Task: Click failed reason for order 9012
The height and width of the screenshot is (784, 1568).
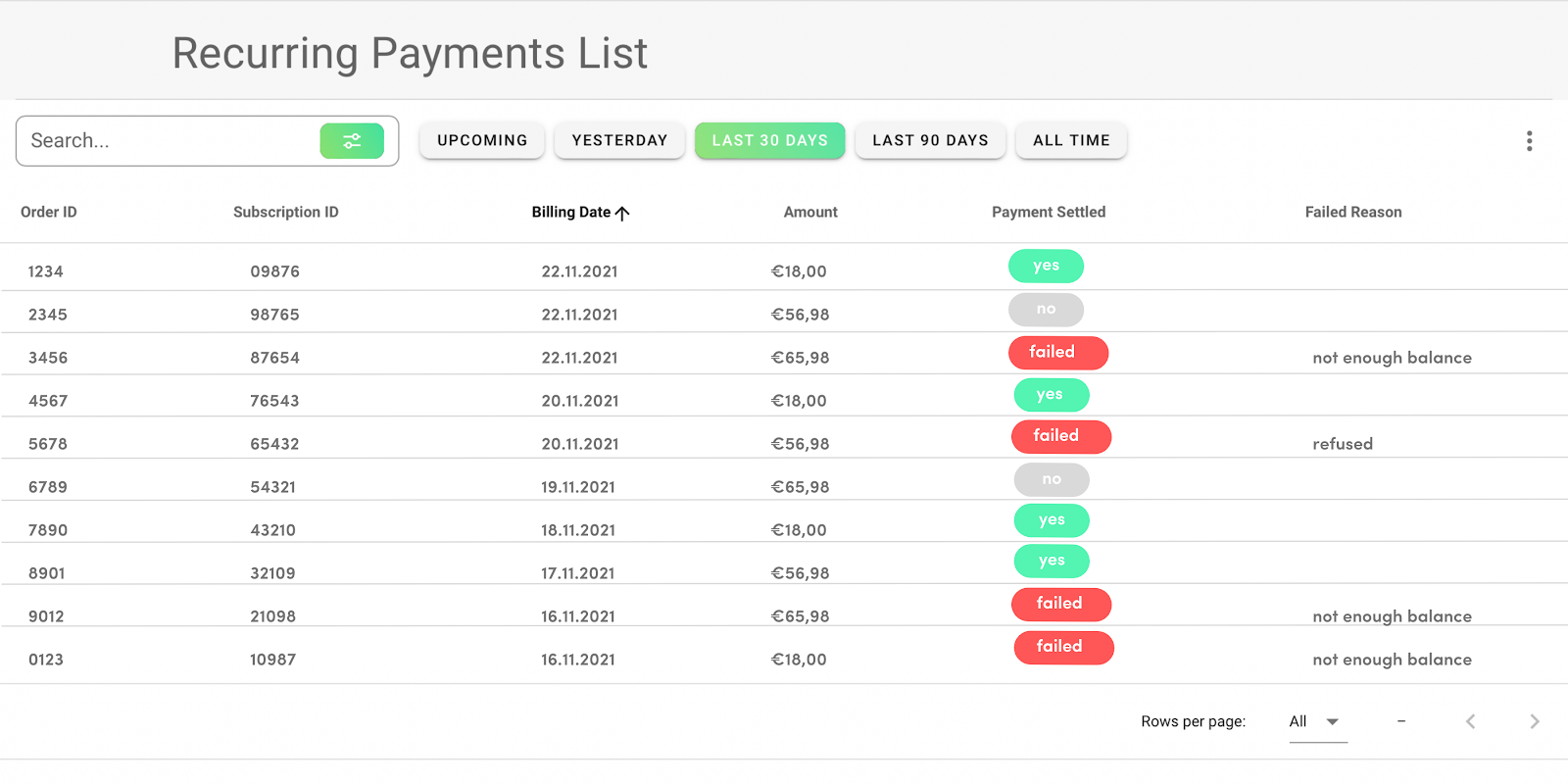Action: point(1392,616)
